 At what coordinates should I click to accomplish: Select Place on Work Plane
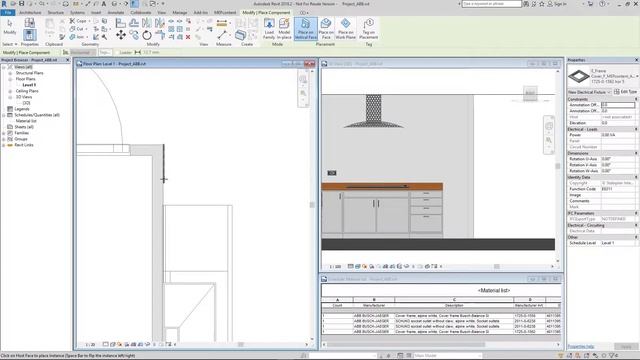click(x=345, y=29)
